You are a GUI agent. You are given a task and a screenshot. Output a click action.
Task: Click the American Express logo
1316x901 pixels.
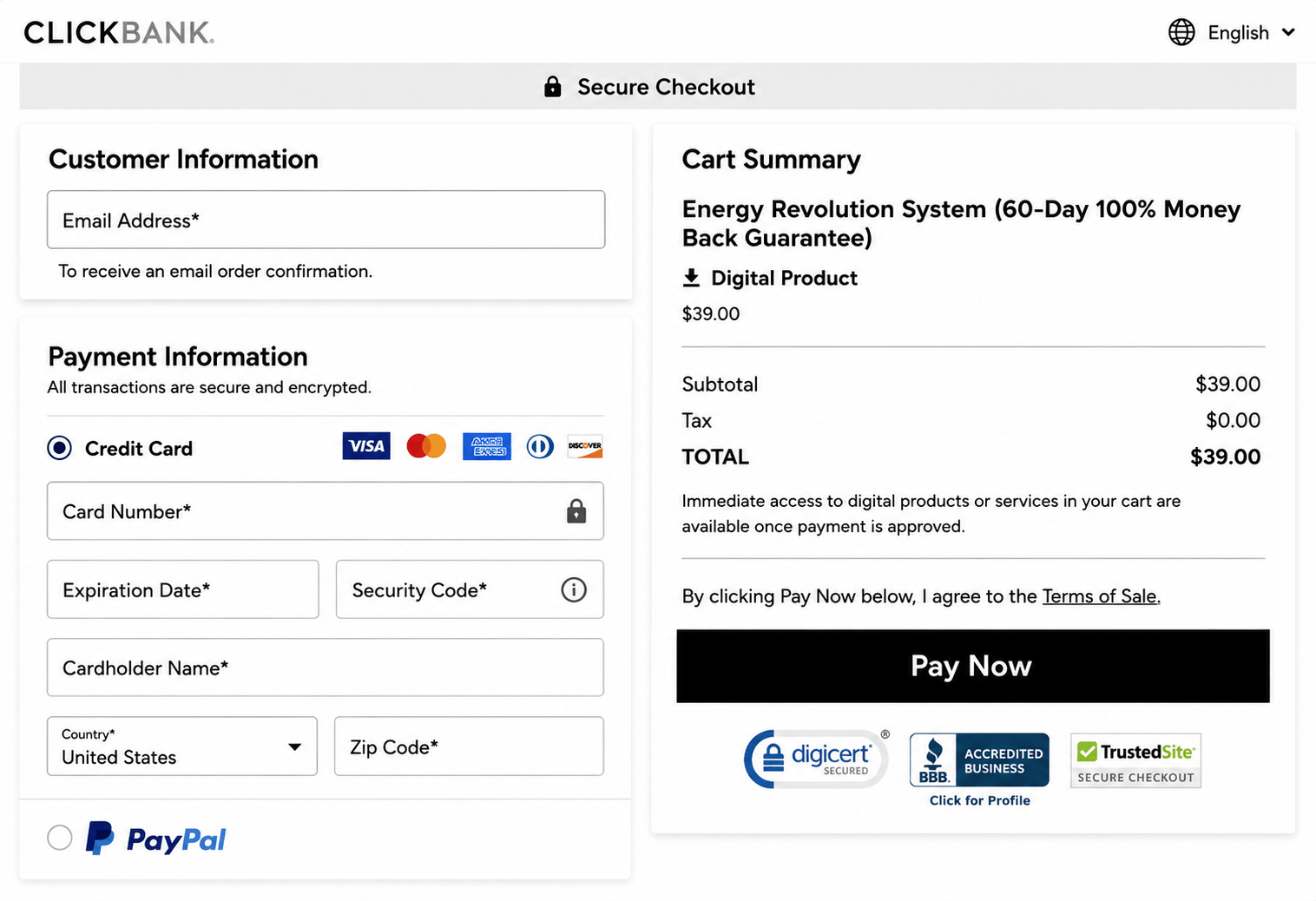(x=487, y=446)
